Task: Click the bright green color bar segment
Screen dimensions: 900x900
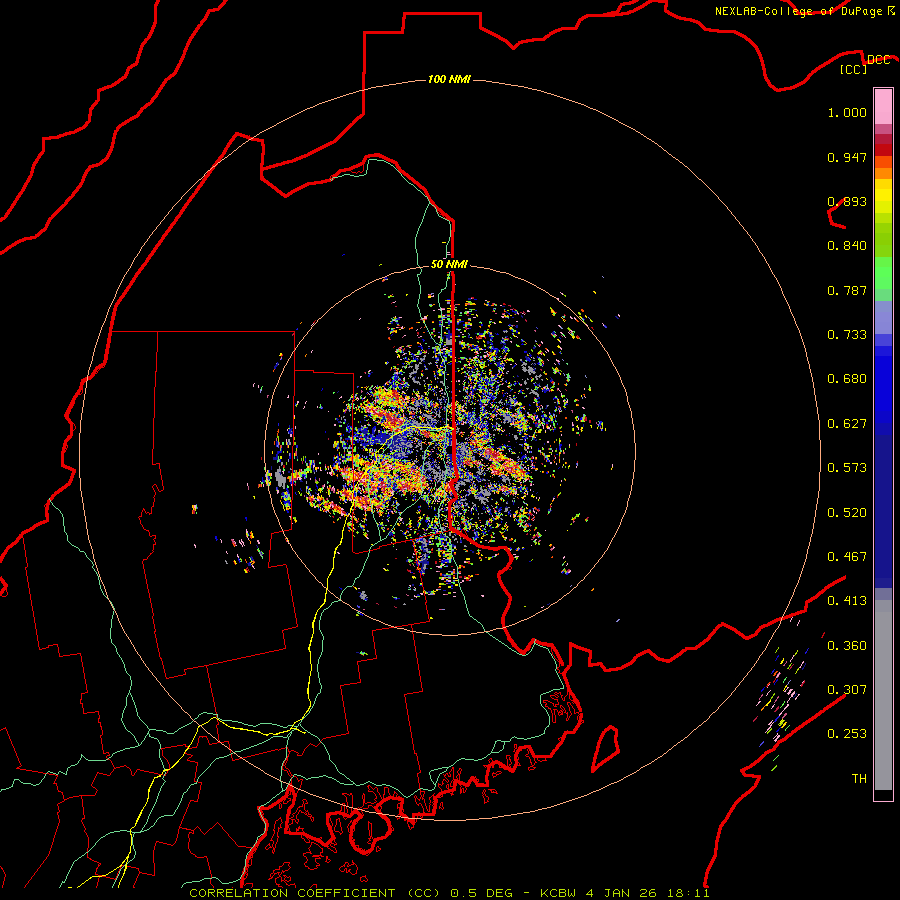Action: 883,273
